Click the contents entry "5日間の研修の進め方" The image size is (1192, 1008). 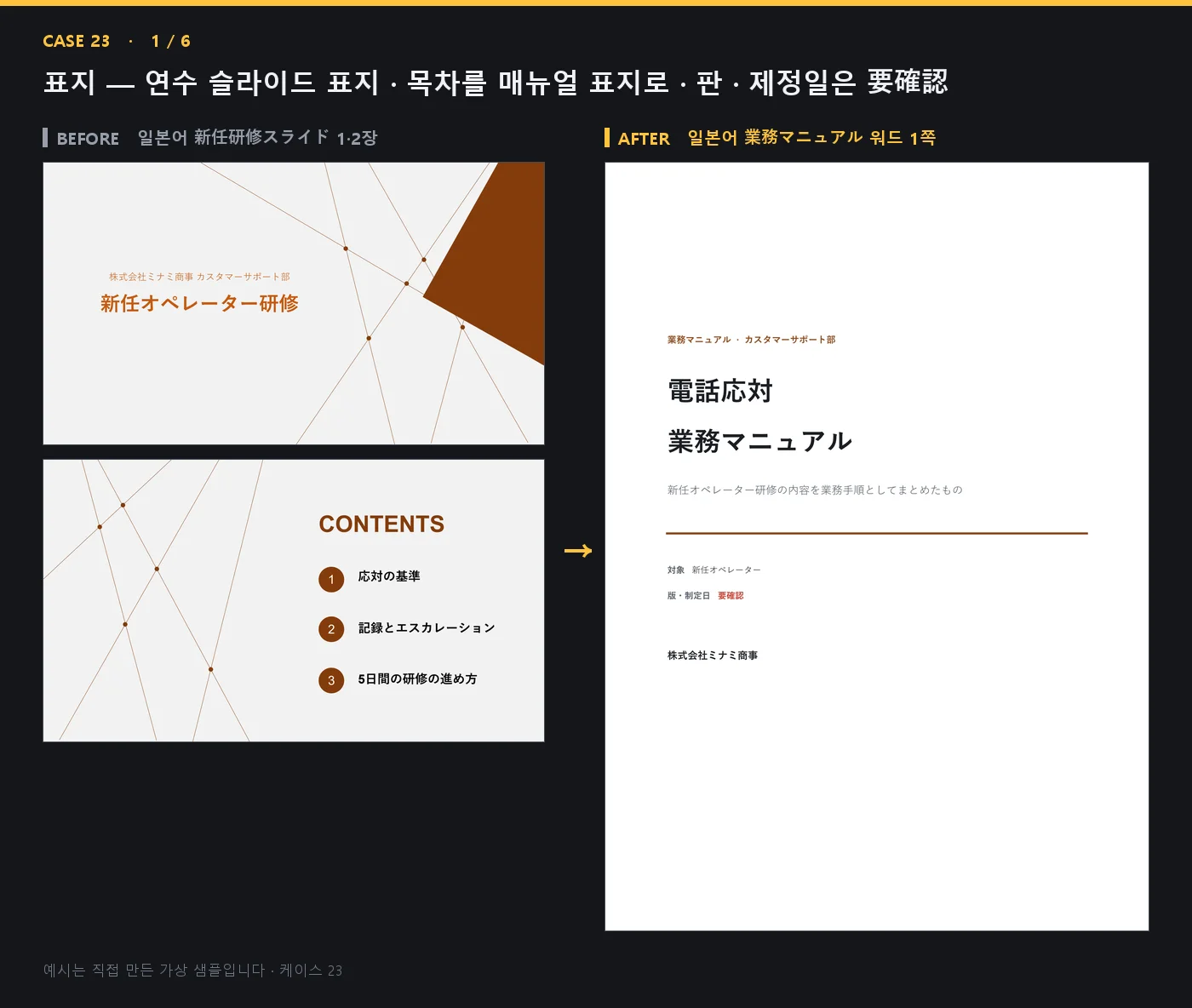tap(417, 679)
